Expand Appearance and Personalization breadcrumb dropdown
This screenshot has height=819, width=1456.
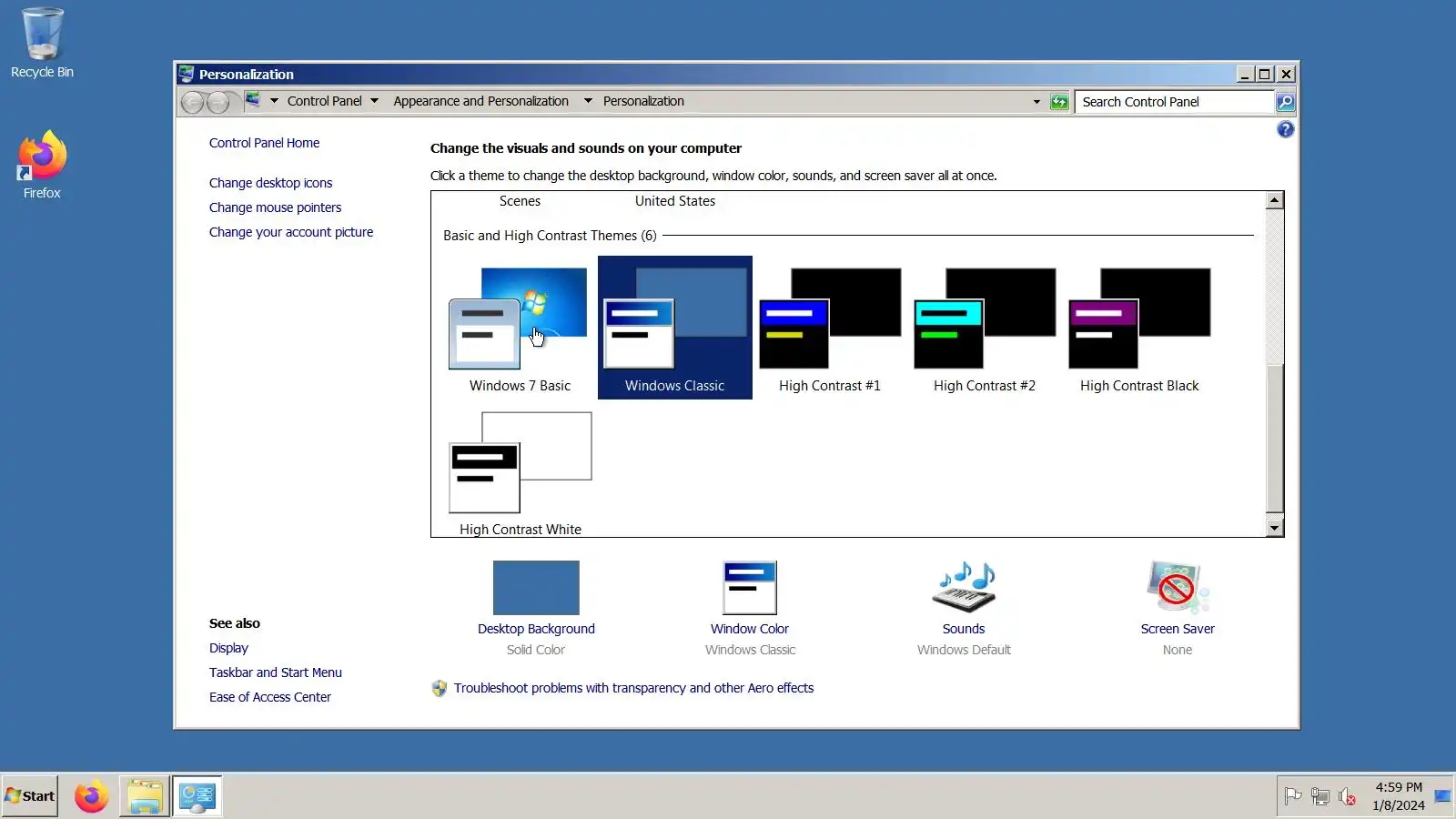tap(588, 101)
